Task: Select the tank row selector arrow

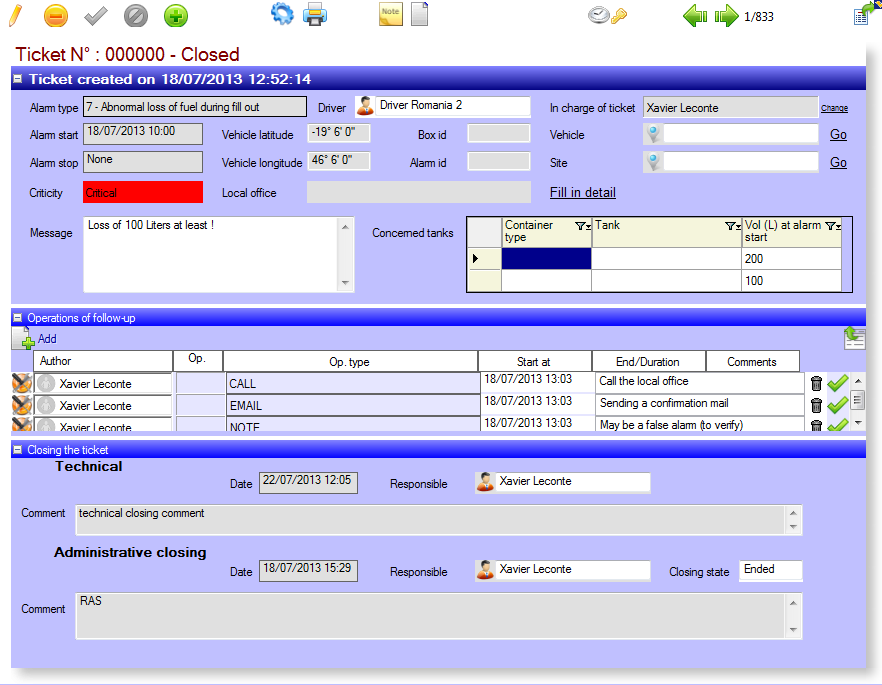Action: 484,259
